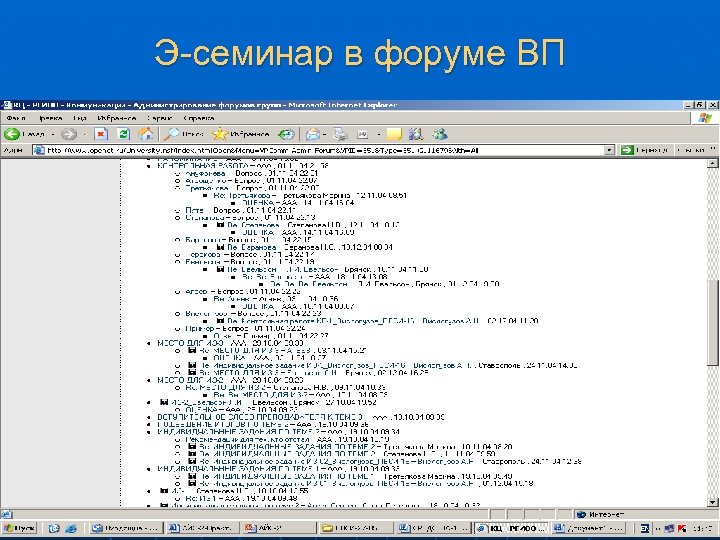The image size is (720, 540).
Task: Switch to the yellow folder taskbar window
Action: 356,528
